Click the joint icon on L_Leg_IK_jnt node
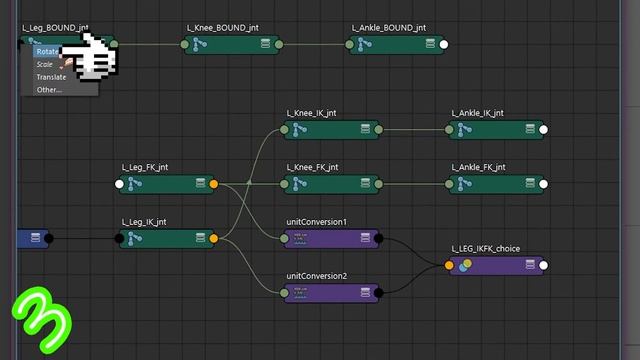 (x=135, y=238)
